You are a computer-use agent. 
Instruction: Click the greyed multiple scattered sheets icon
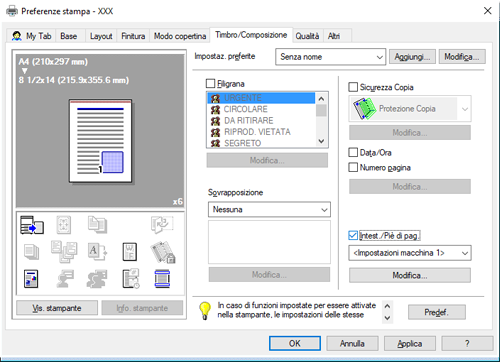tap(64, 252)
